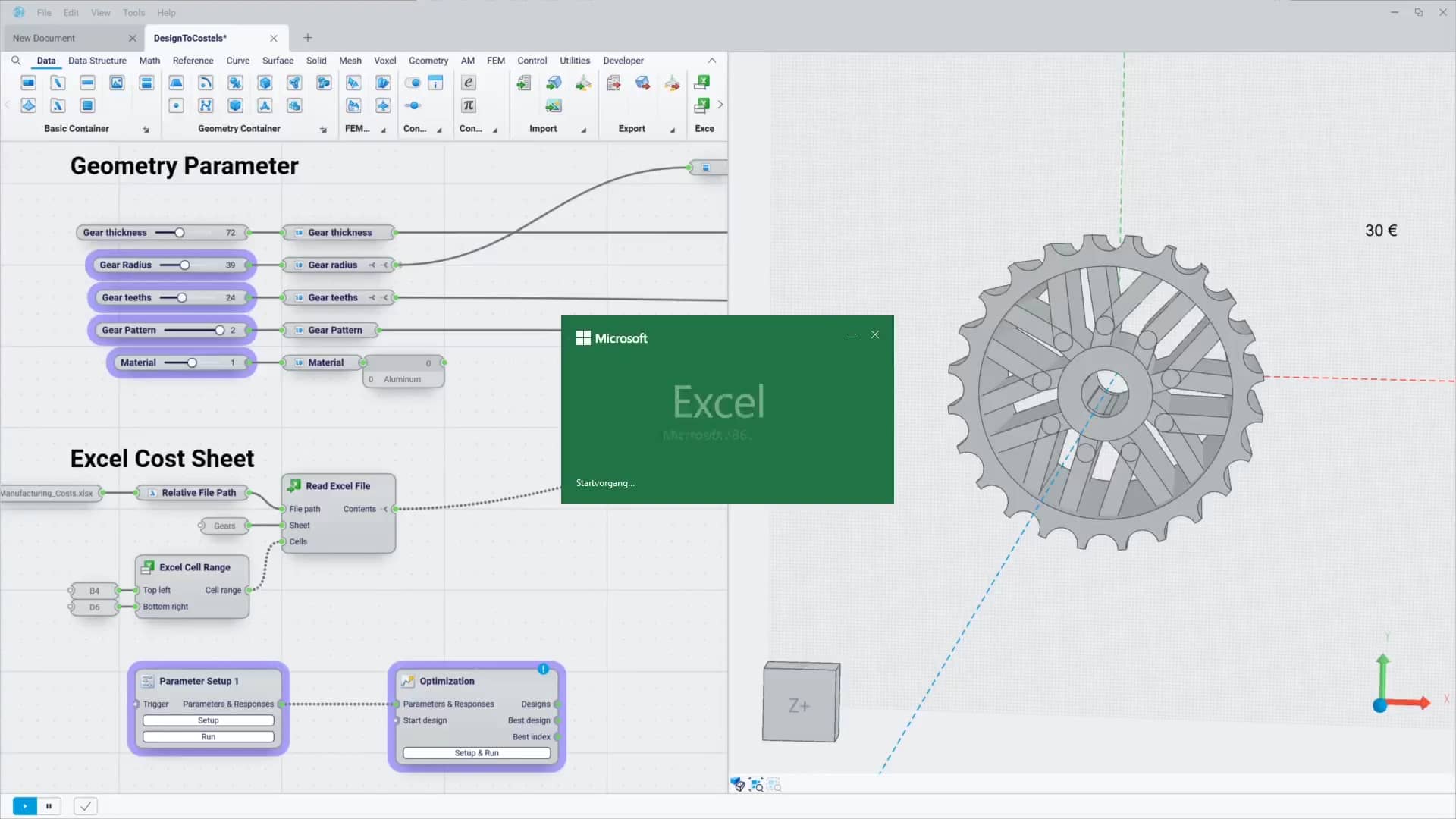Expand the FEM group launcher arrow
1456x819 pixels.
click(383, 130)
